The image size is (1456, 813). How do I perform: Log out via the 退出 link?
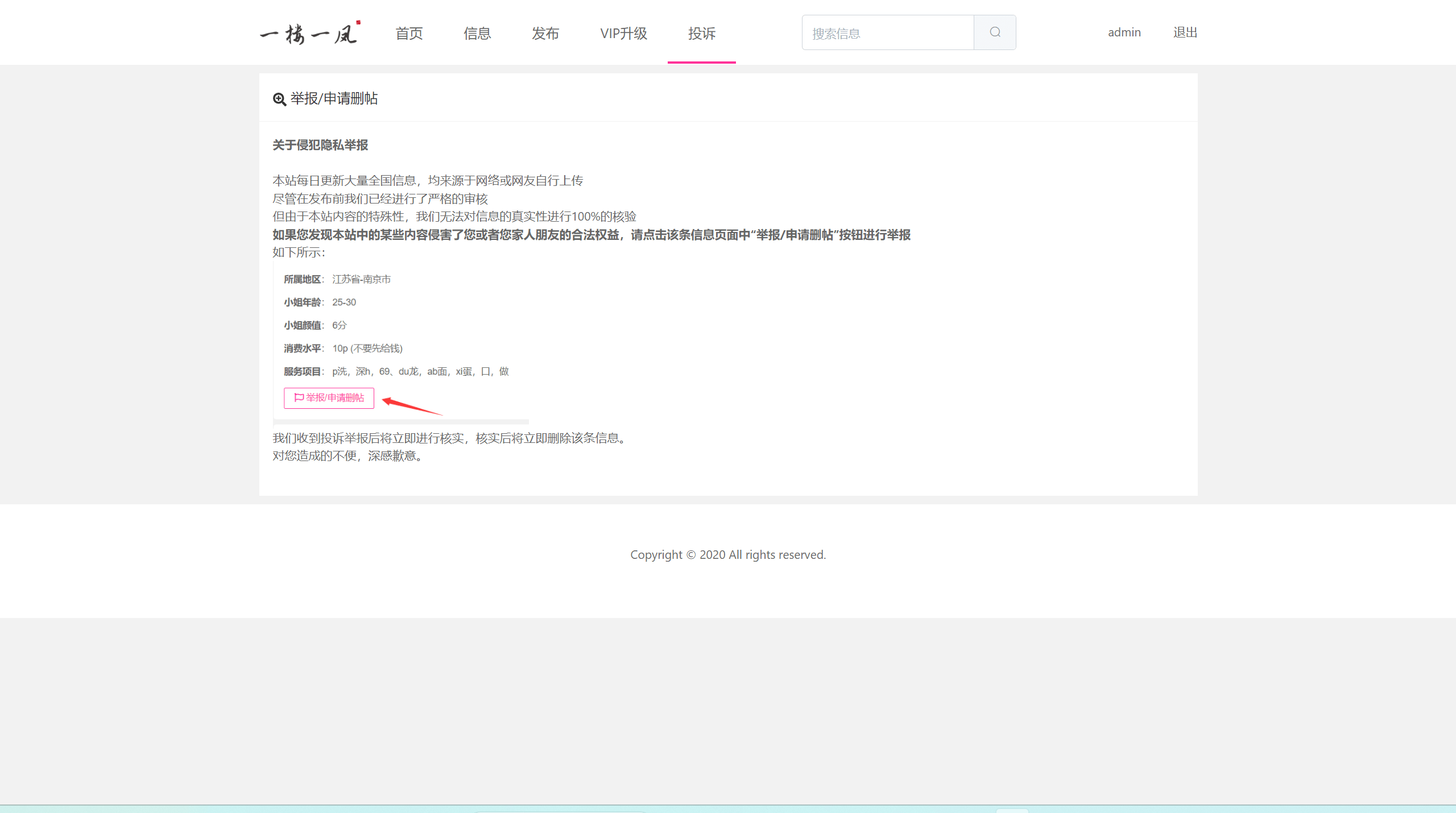1185,32
